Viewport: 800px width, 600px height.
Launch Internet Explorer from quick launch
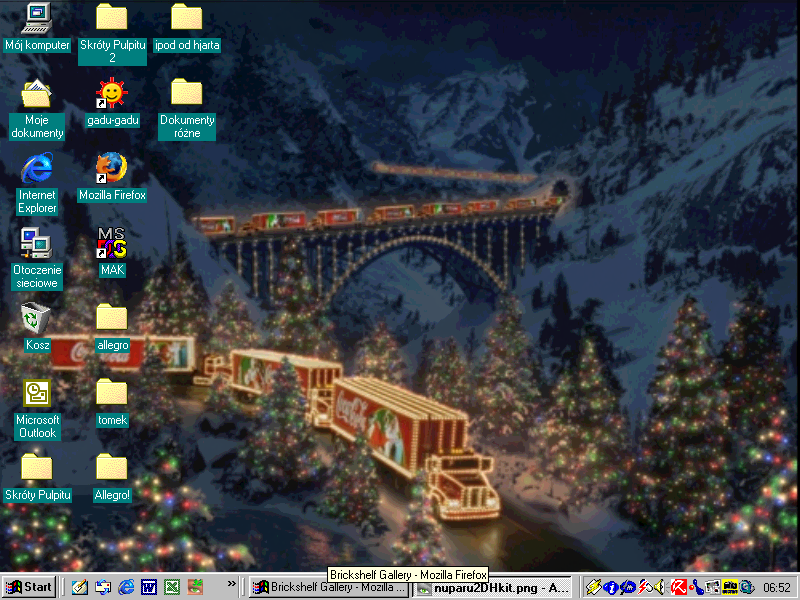[x=126, y=587]
